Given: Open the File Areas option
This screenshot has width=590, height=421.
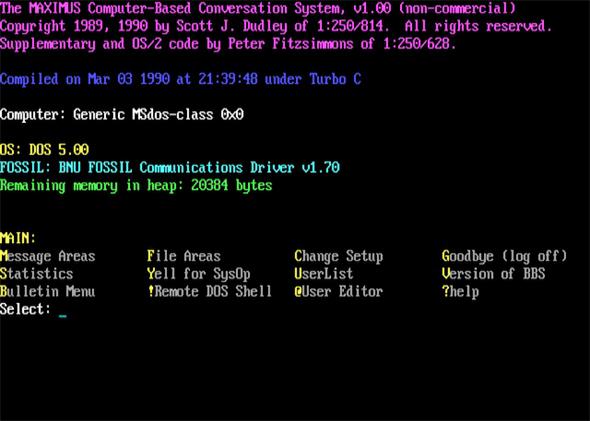Looking at the screenshot, I should click(184, 257).
